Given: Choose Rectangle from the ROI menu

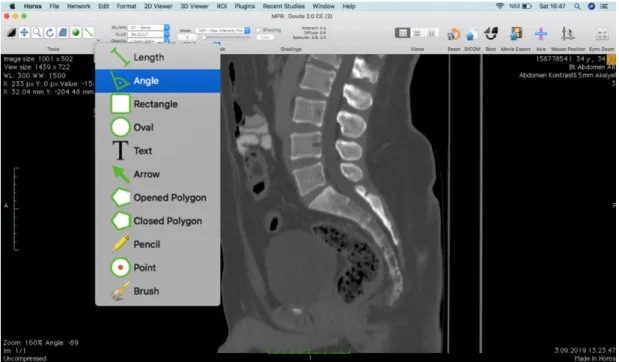Looking at the screenshot, I should pyautogui.click(x=158, y=104).
